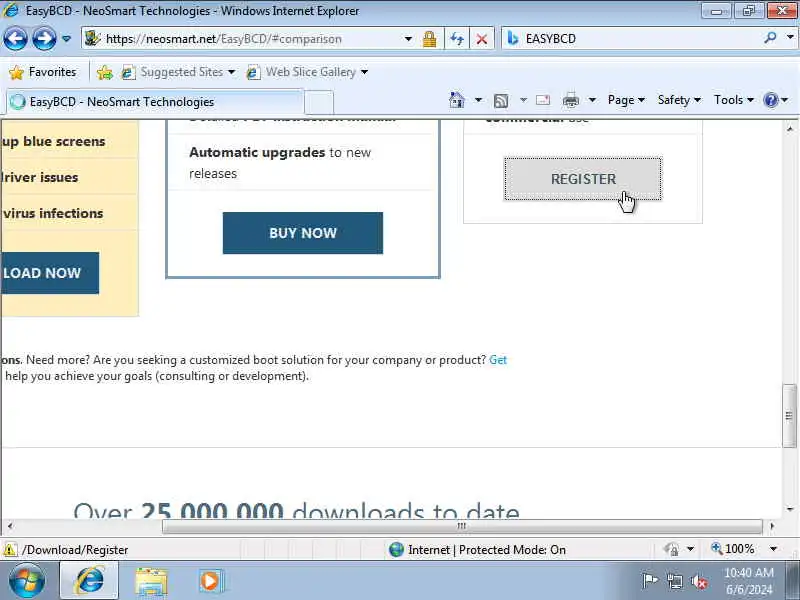Refresh the page with the refresh icon
Viewport: 800px width, 600px height.
[x=457, y=39]
